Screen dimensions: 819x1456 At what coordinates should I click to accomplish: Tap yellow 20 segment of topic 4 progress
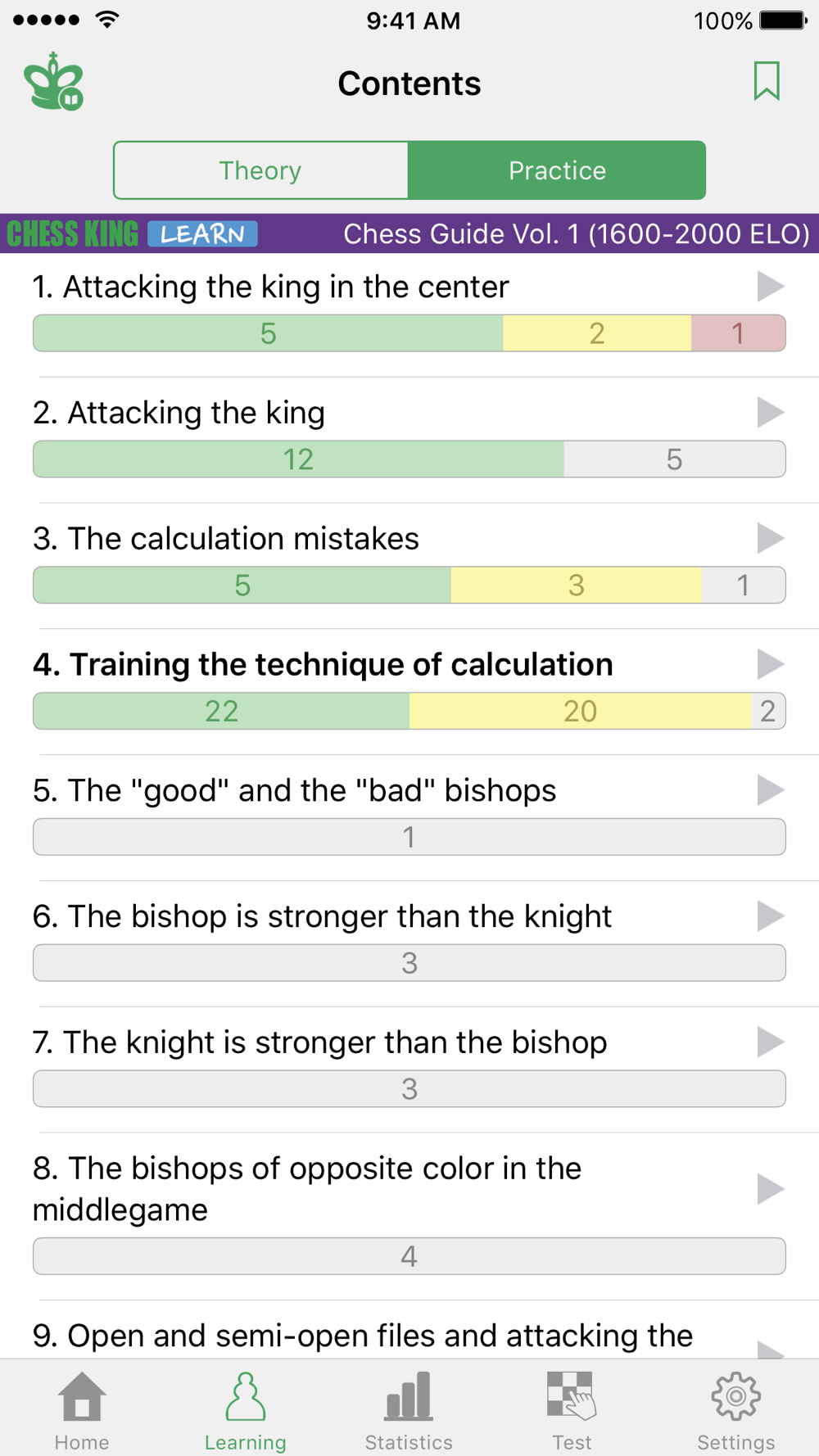580,711
